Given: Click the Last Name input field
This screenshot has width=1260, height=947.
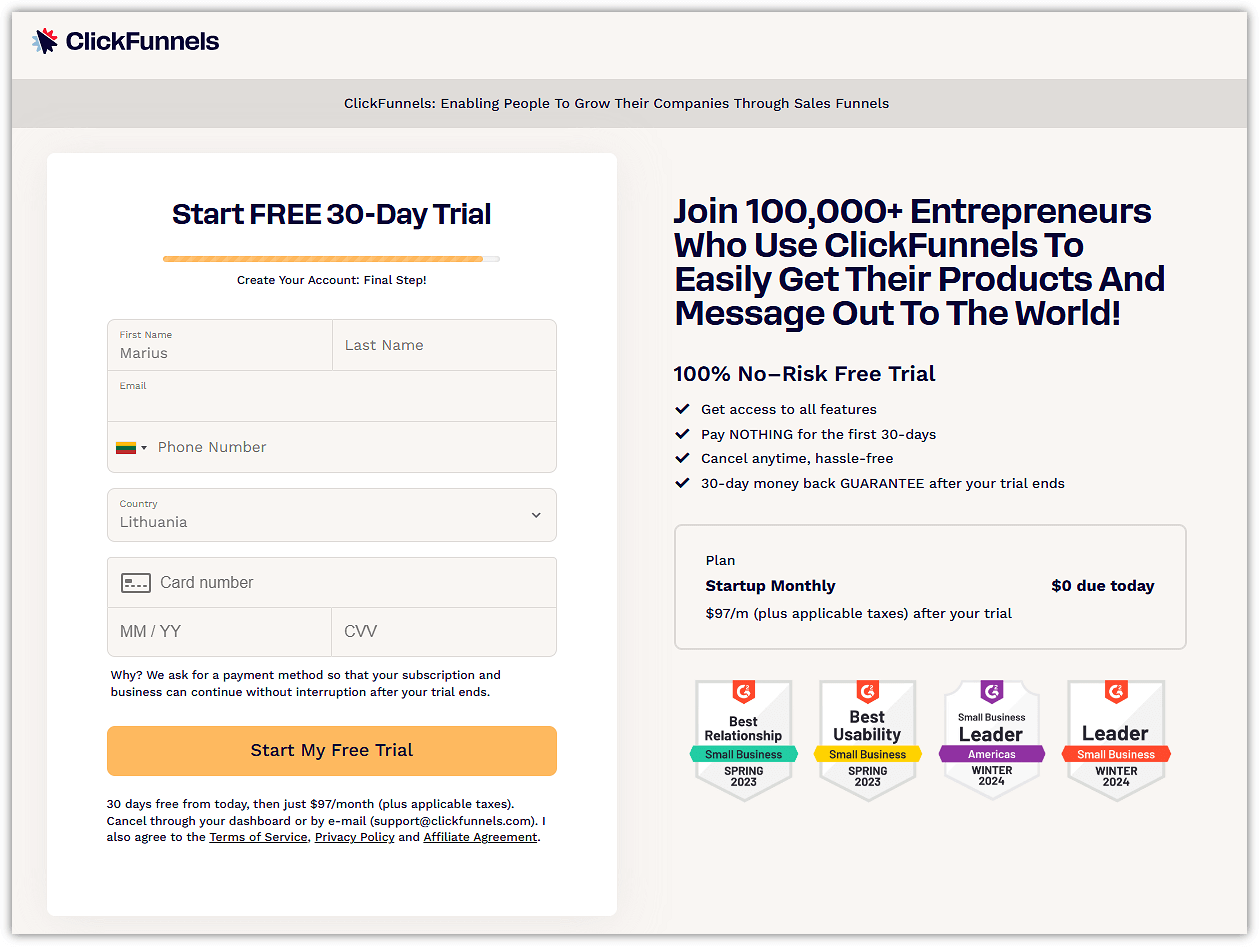Looking at the screenshot, I should tap(444, 345).
